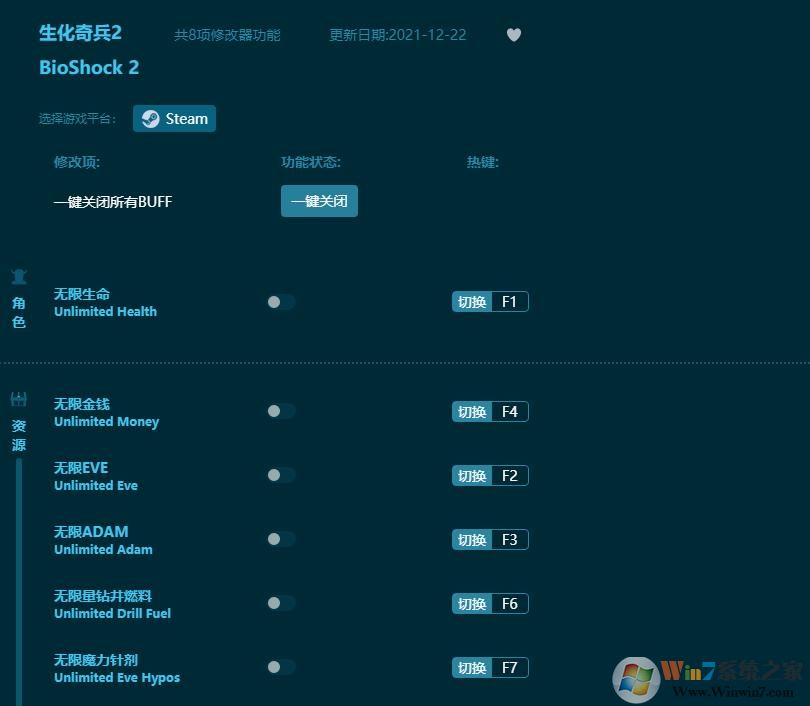Click the F2 hotkey button for Unlimited Eve
This screenshot has height=706, width=810.
(490, 475)
